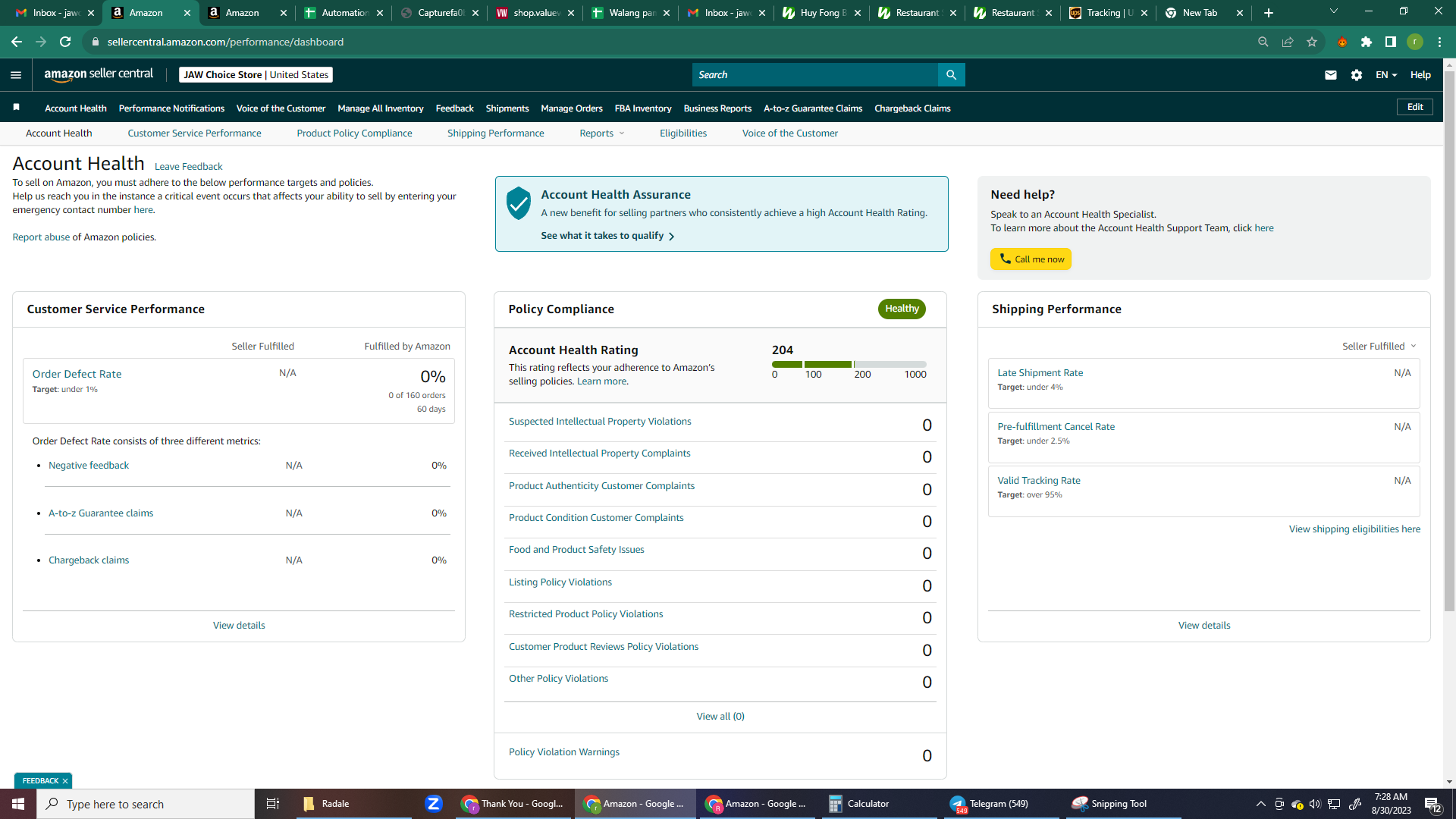Open browser extensions puzzle icon
This screenshot has width=1456, height=819.
click(1367, 42)
